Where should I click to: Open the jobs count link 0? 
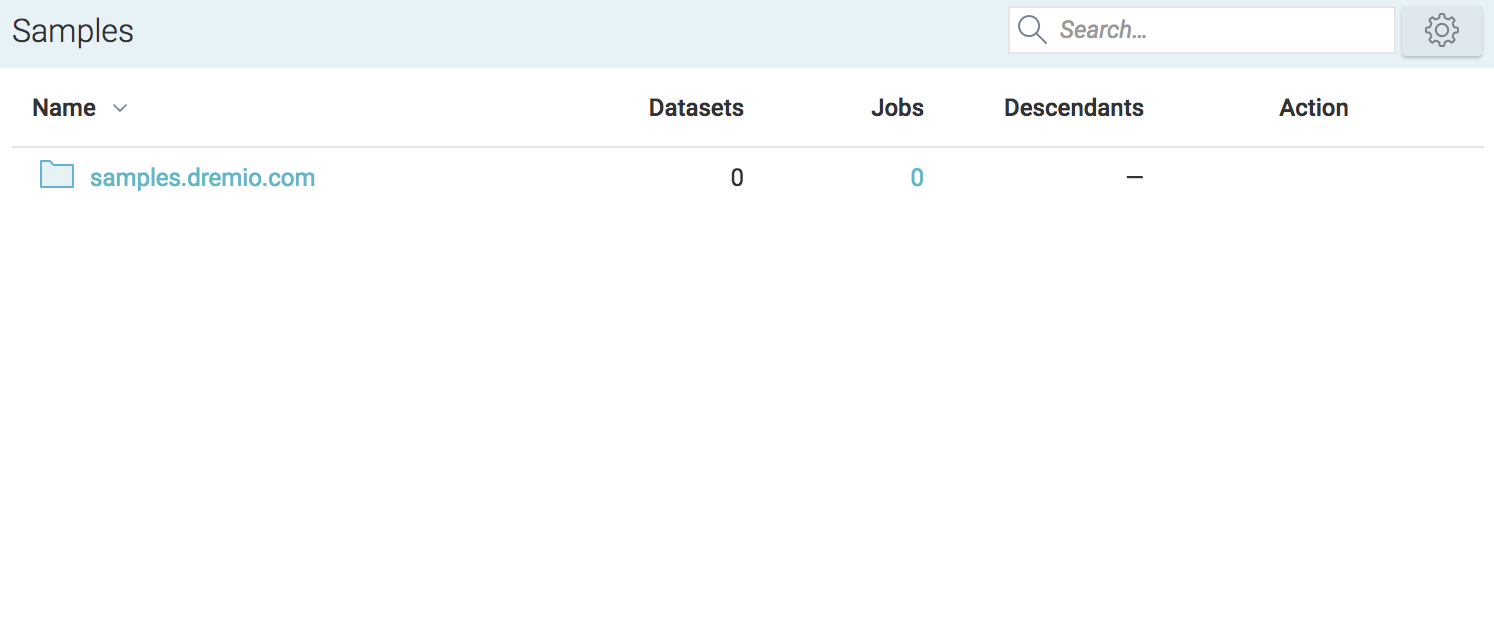tap(917, 178)
